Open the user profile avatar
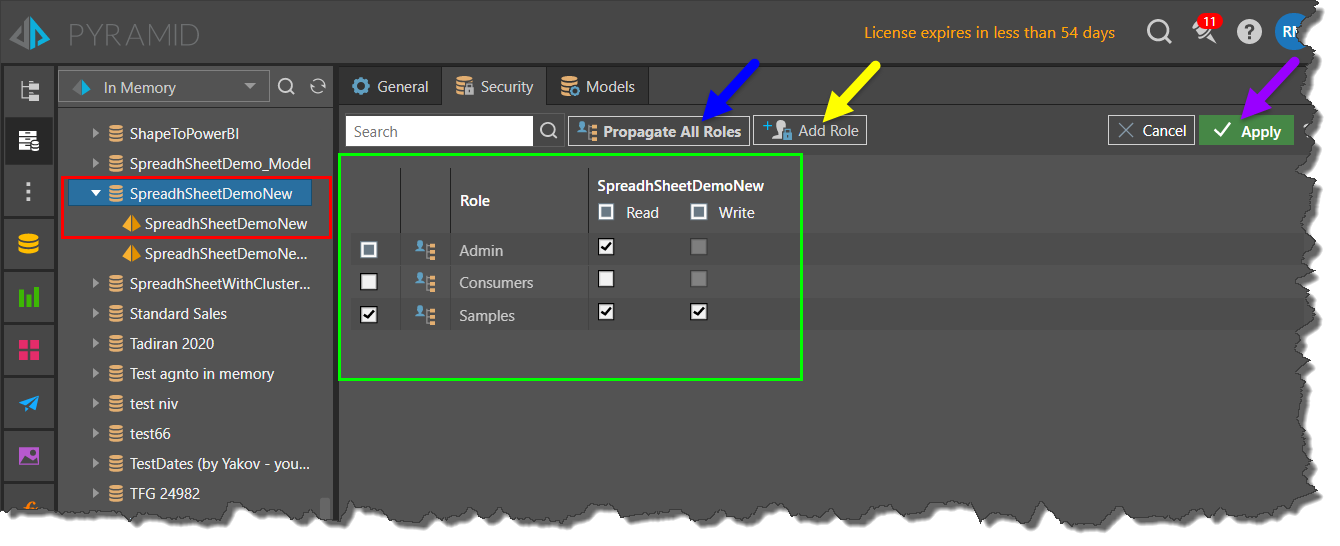The height and width of the screenshot is (546, 1340). [x=1289, y=32]
